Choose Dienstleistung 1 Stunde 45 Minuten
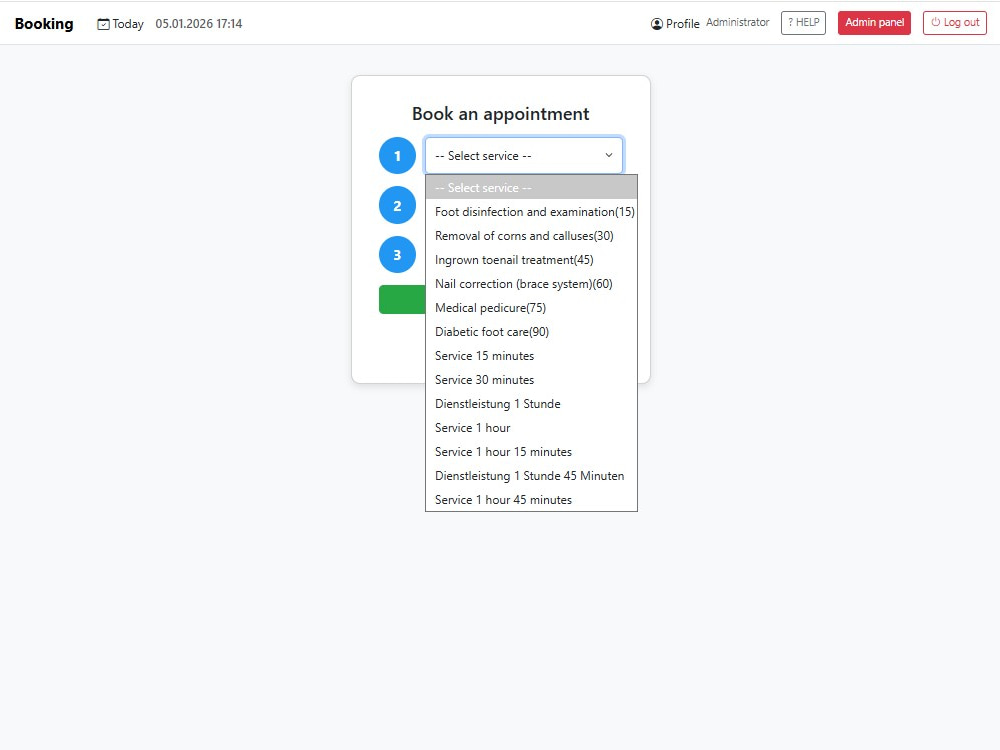The image size is (1000, 750). [x=531, y=476]
